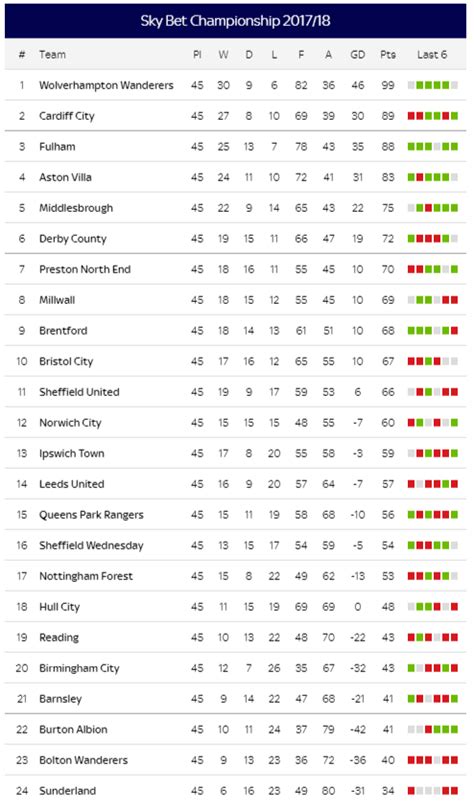Open Queens Park Rangers team page
The height and width of the screenshot is (812, 474).
tap(91, 515)
